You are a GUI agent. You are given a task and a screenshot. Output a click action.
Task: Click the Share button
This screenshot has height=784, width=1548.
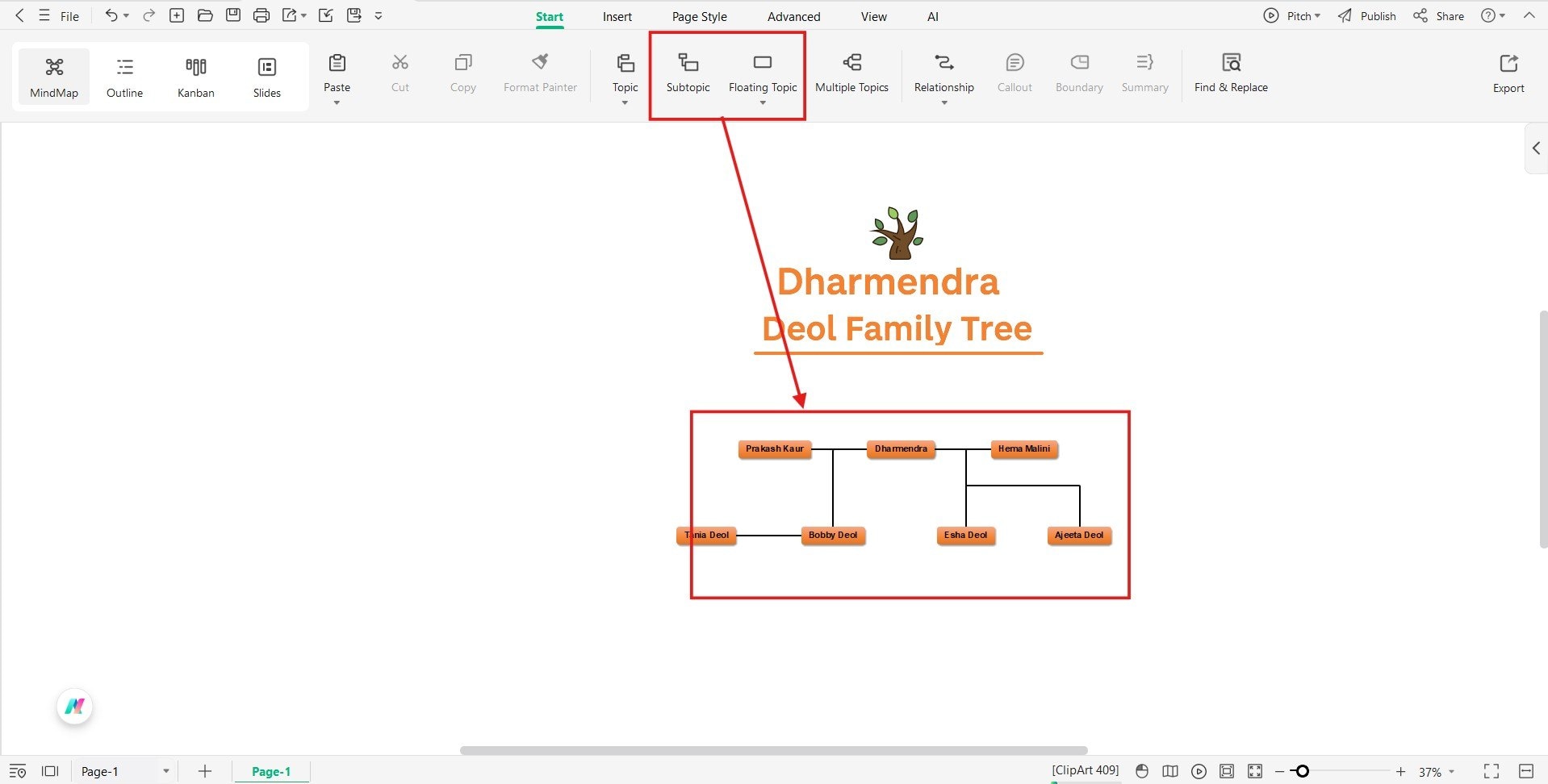(x=1438, y=16)
